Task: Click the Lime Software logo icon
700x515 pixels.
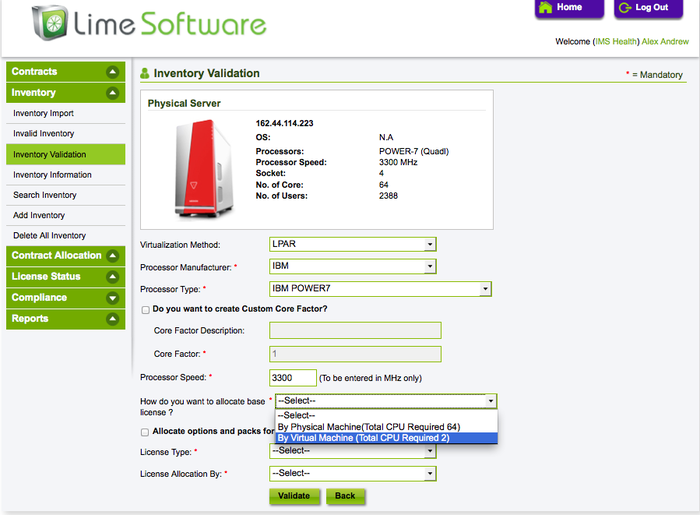Action: [x=49, y=24]
